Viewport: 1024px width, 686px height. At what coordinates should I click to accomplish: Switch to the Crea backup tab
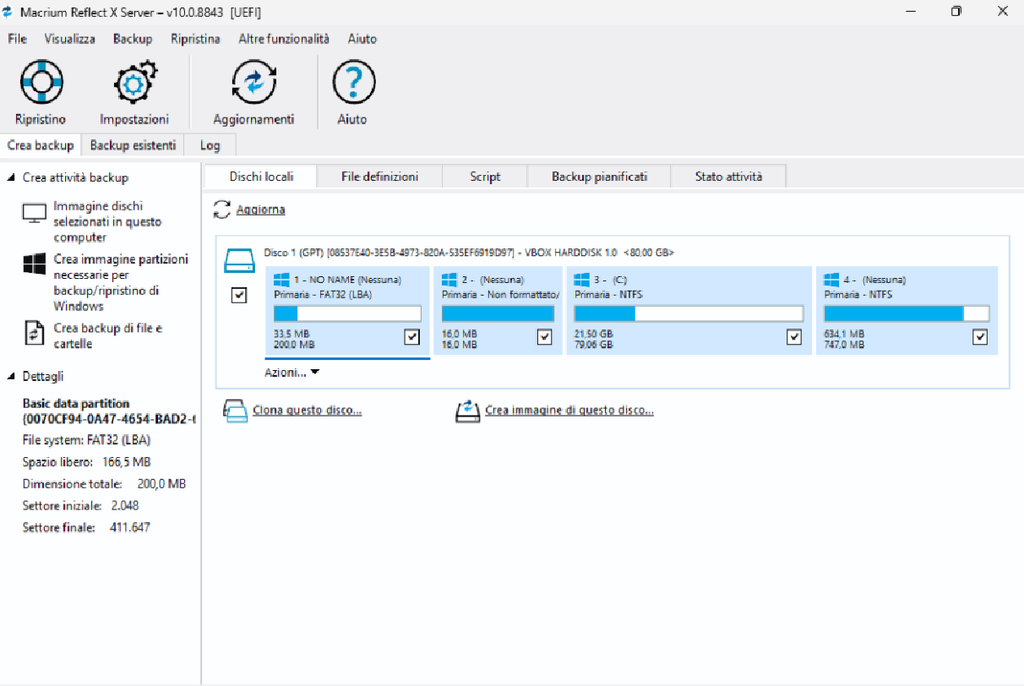40,145
